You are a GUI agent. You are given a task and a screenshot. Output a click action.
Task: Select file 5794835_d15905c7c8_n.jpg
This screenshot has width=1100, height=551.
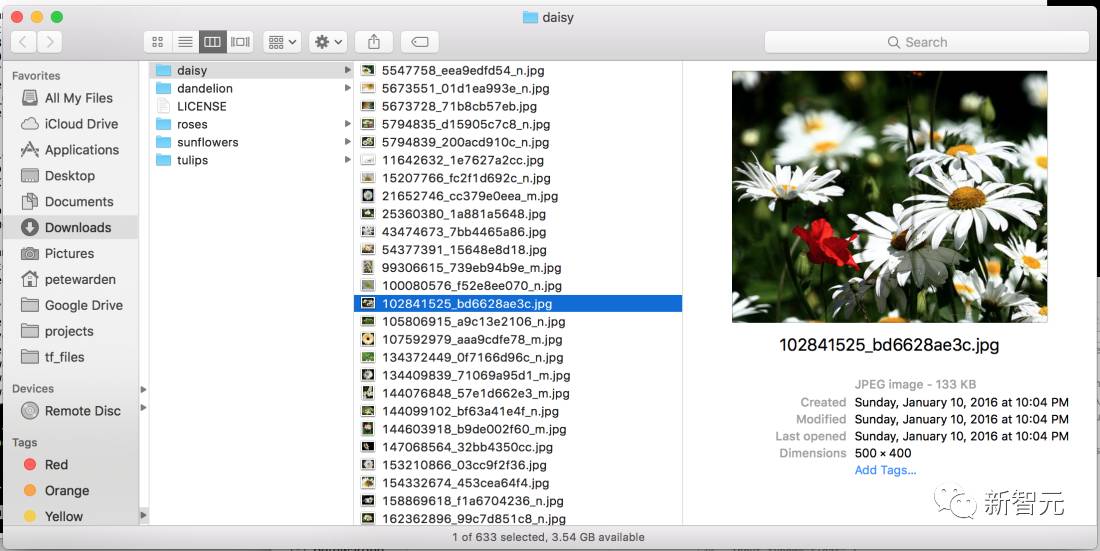(x=518, y=124)
